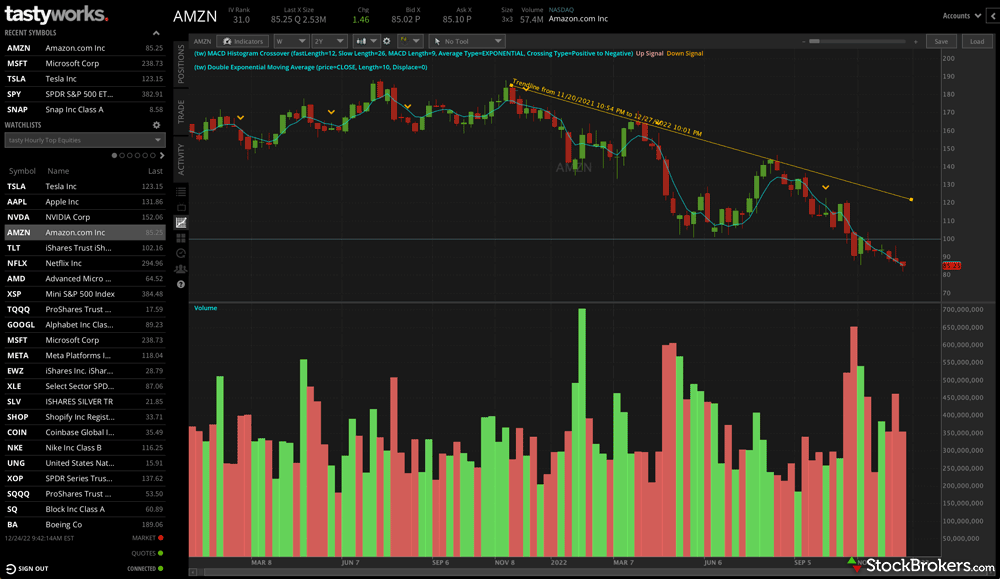Select MSFT in Recent Symbols
1000x579 pixels.
pos(85,64)
